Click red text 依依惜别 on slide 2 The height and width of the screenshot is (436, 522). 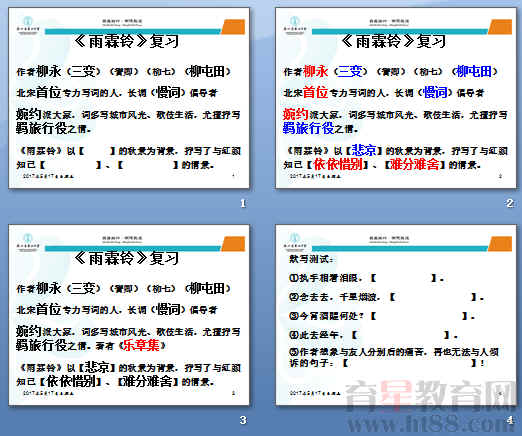338,164
